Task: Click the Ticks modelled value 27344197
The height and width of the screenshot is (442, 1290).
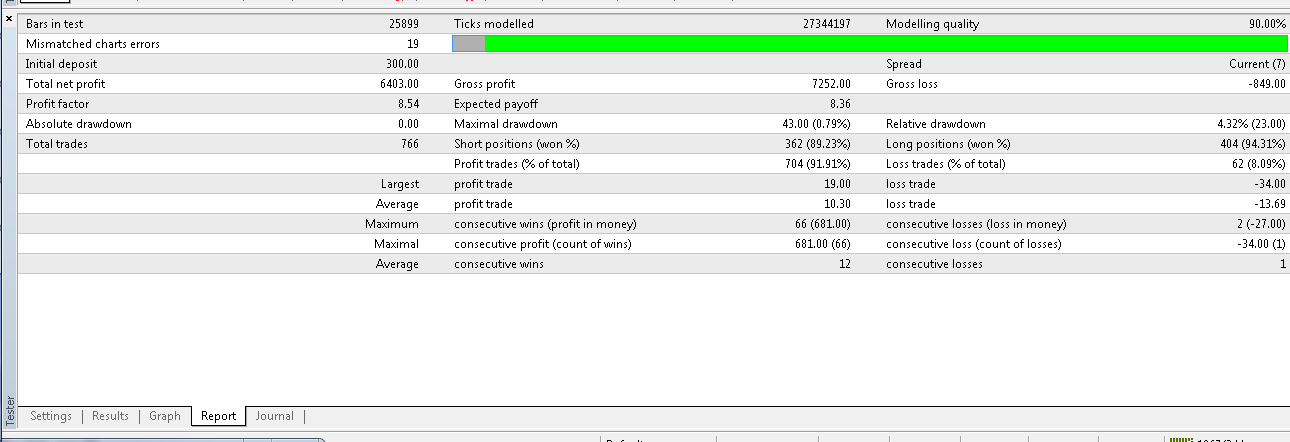Action: pos(826,24)
